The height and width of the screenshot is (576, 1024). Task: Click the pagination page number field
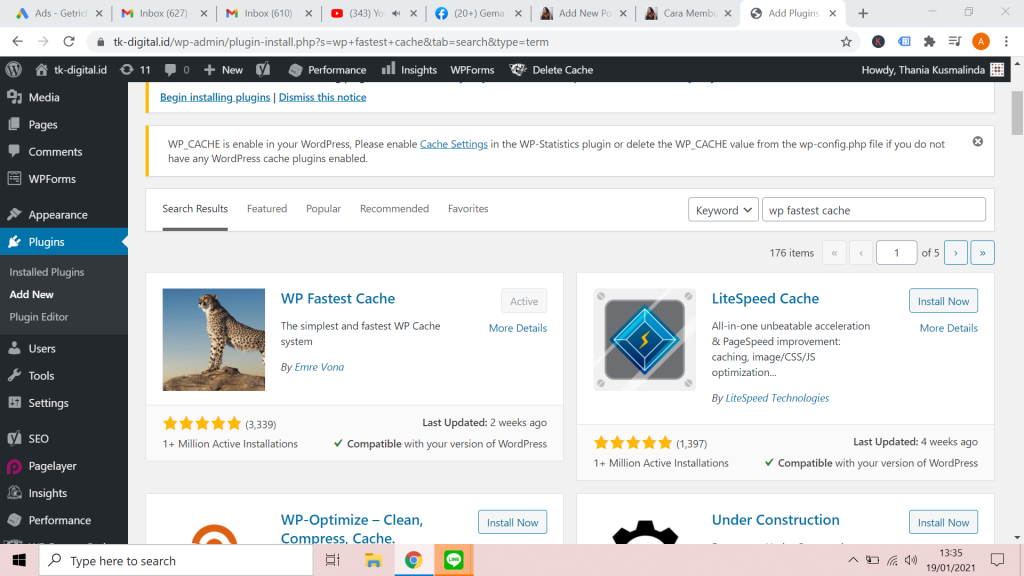(896, 252)
